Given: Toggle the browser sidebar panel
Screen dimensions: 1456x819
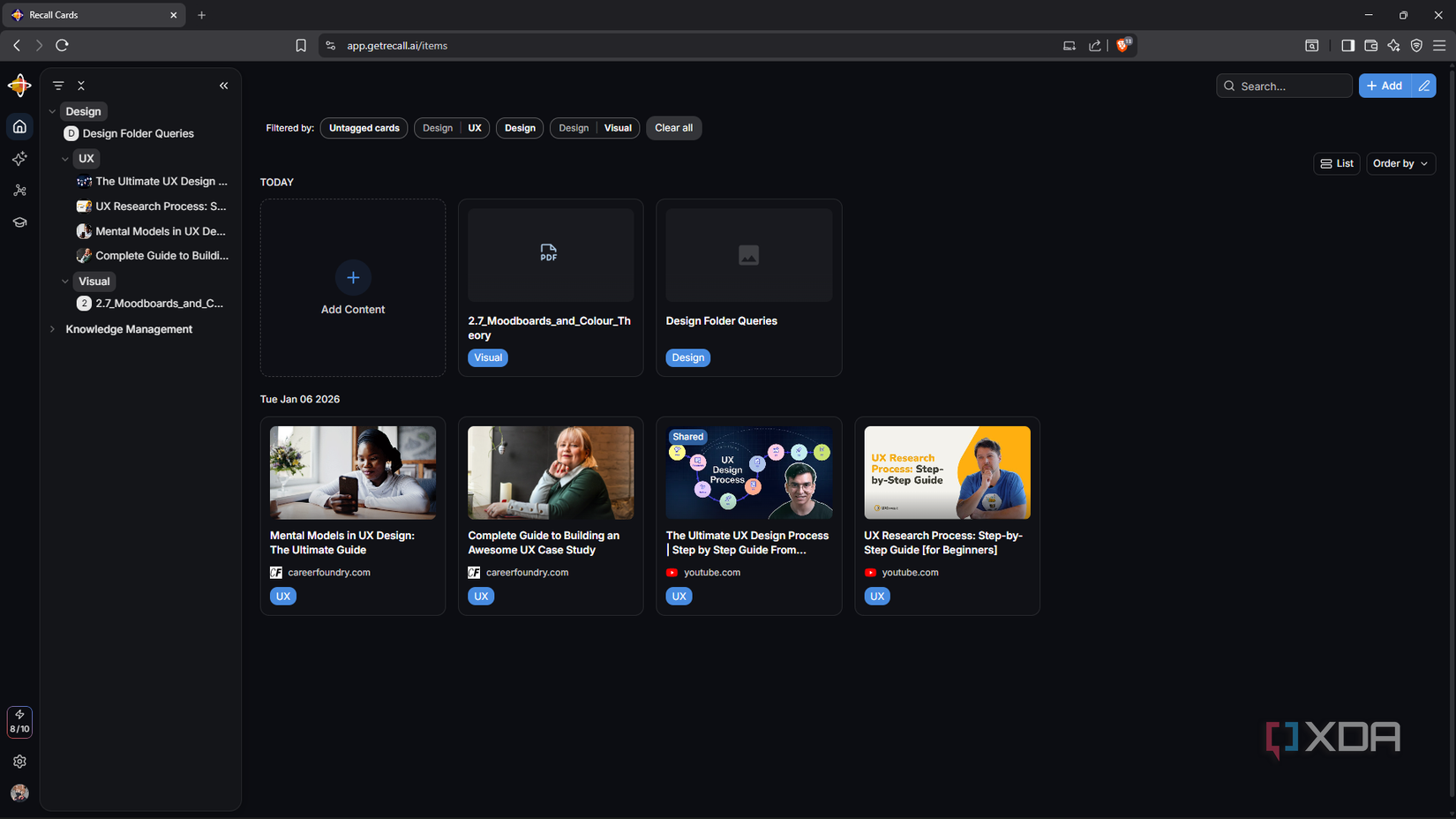Looking at the screenshot, I should click(x=1348, y=45).
